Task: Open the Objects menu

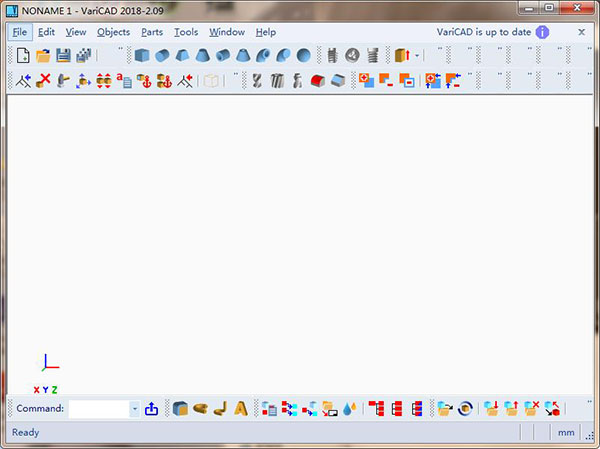Action: pyautogui.click(x=113, y=32)
